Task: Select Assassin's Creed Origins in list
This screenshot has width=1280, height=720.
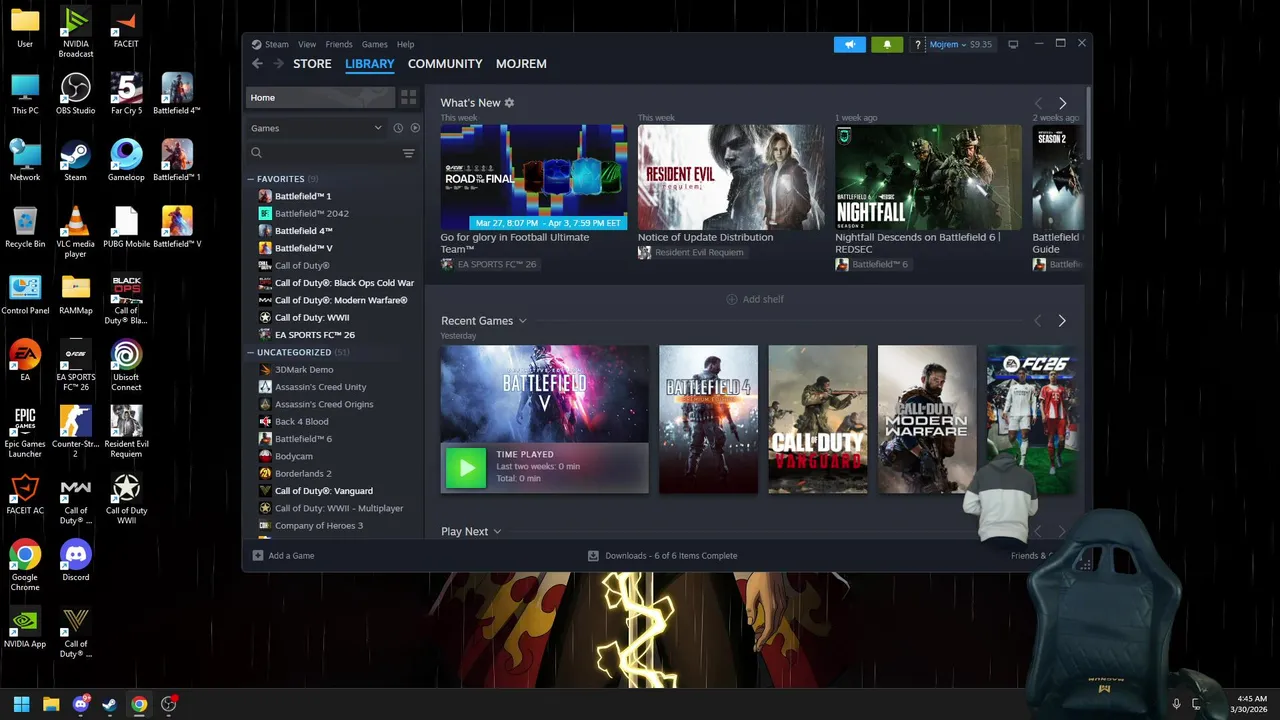Action: (x=324, y=404)
